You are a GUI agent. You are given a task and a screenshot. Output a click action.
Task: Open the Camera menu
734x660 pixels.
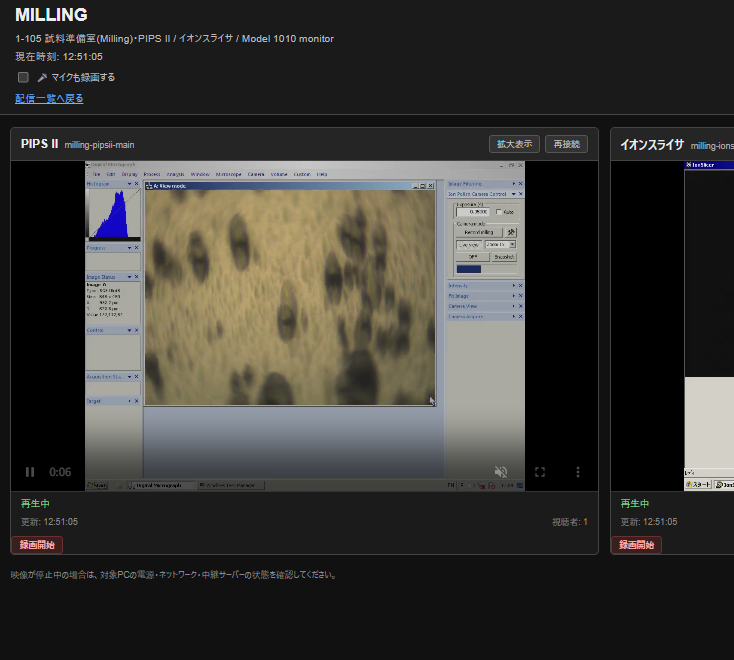pos(256,174)
